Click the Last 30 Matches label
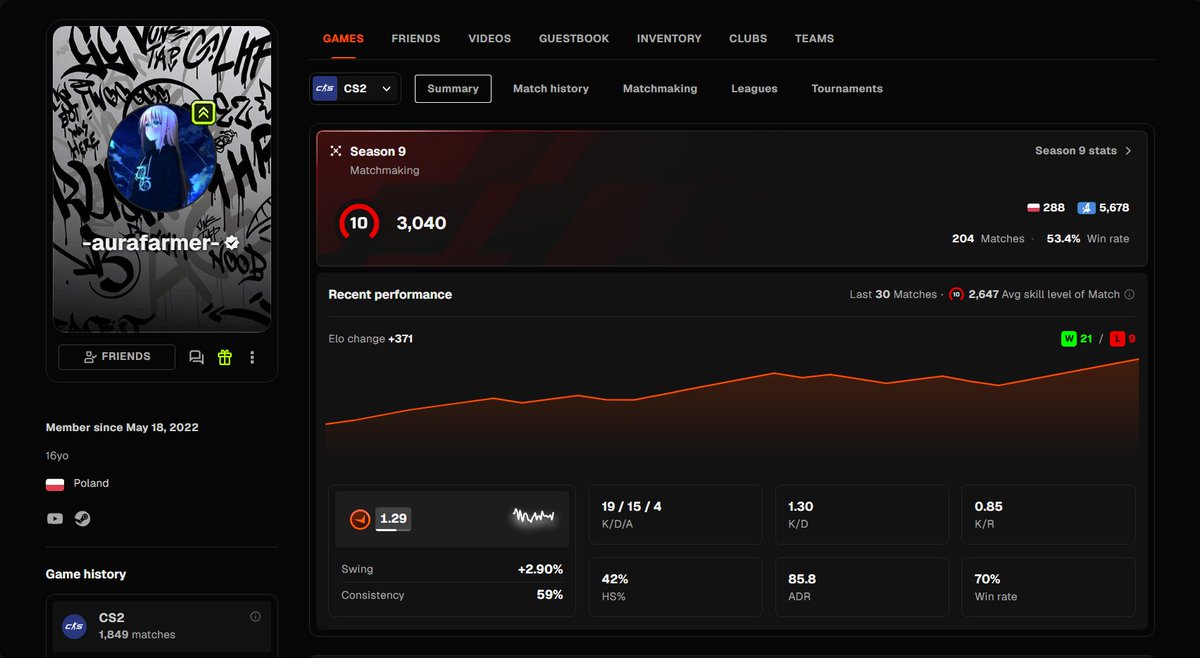1200x658 pixels. tap(893, 295)
